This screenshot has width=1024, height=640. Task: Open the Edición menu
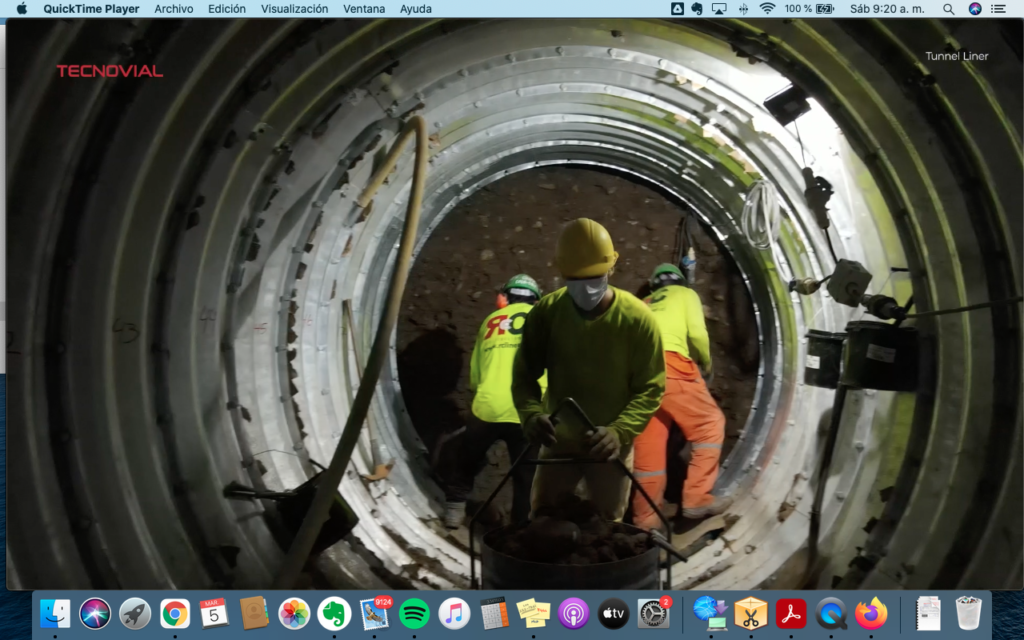pos(227,8)
